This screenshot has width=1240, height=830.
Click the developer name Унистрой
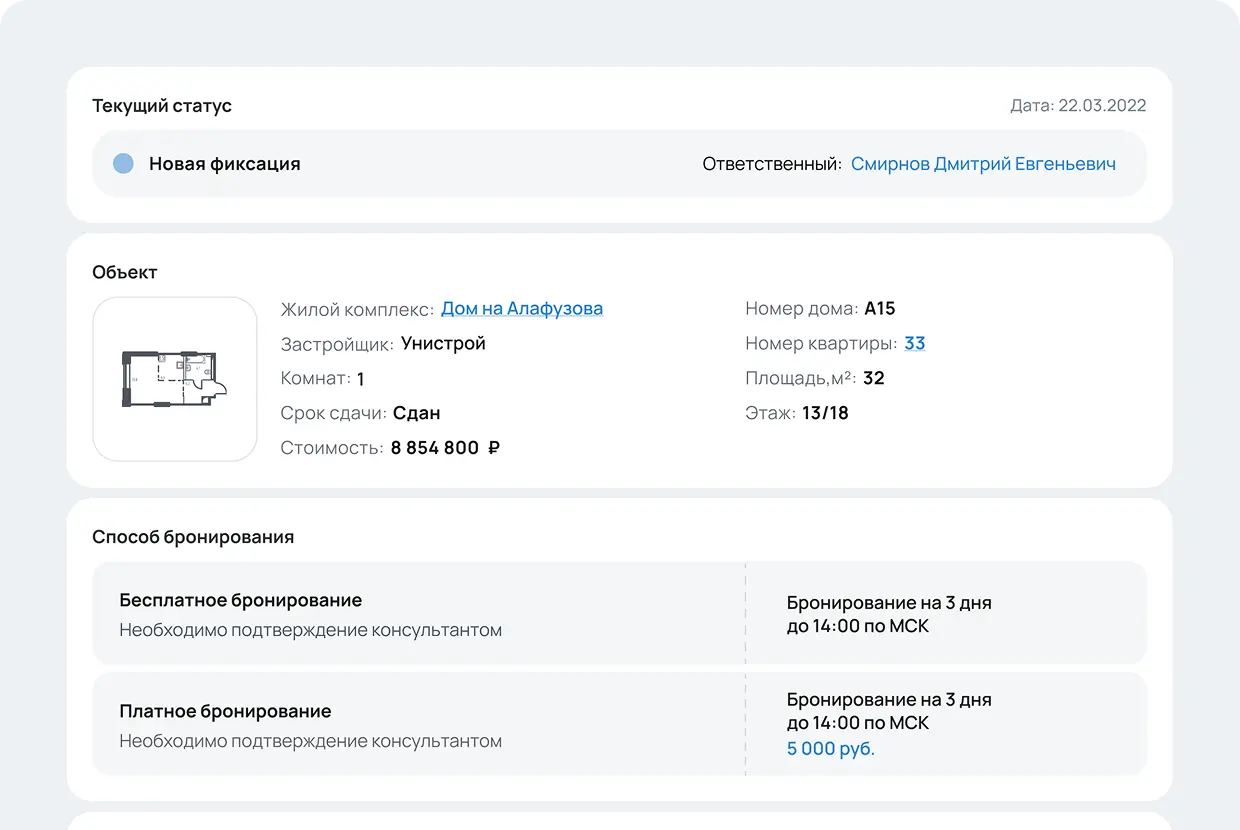coord(443,344)
